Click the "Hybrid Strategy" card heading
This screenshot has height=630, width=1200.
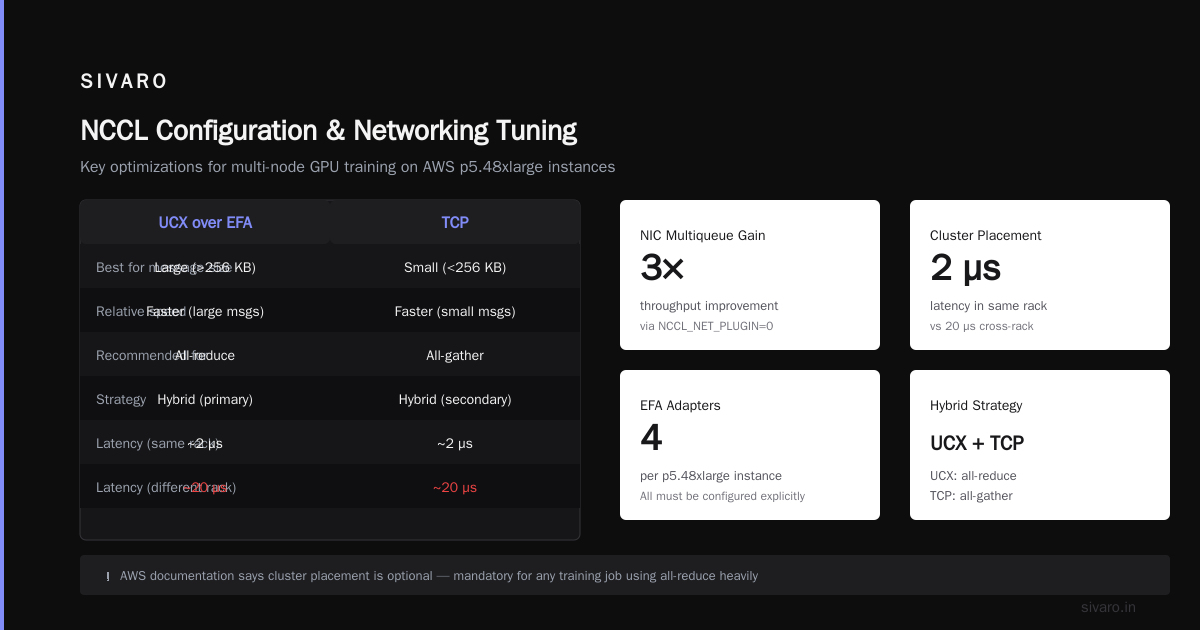976,405
